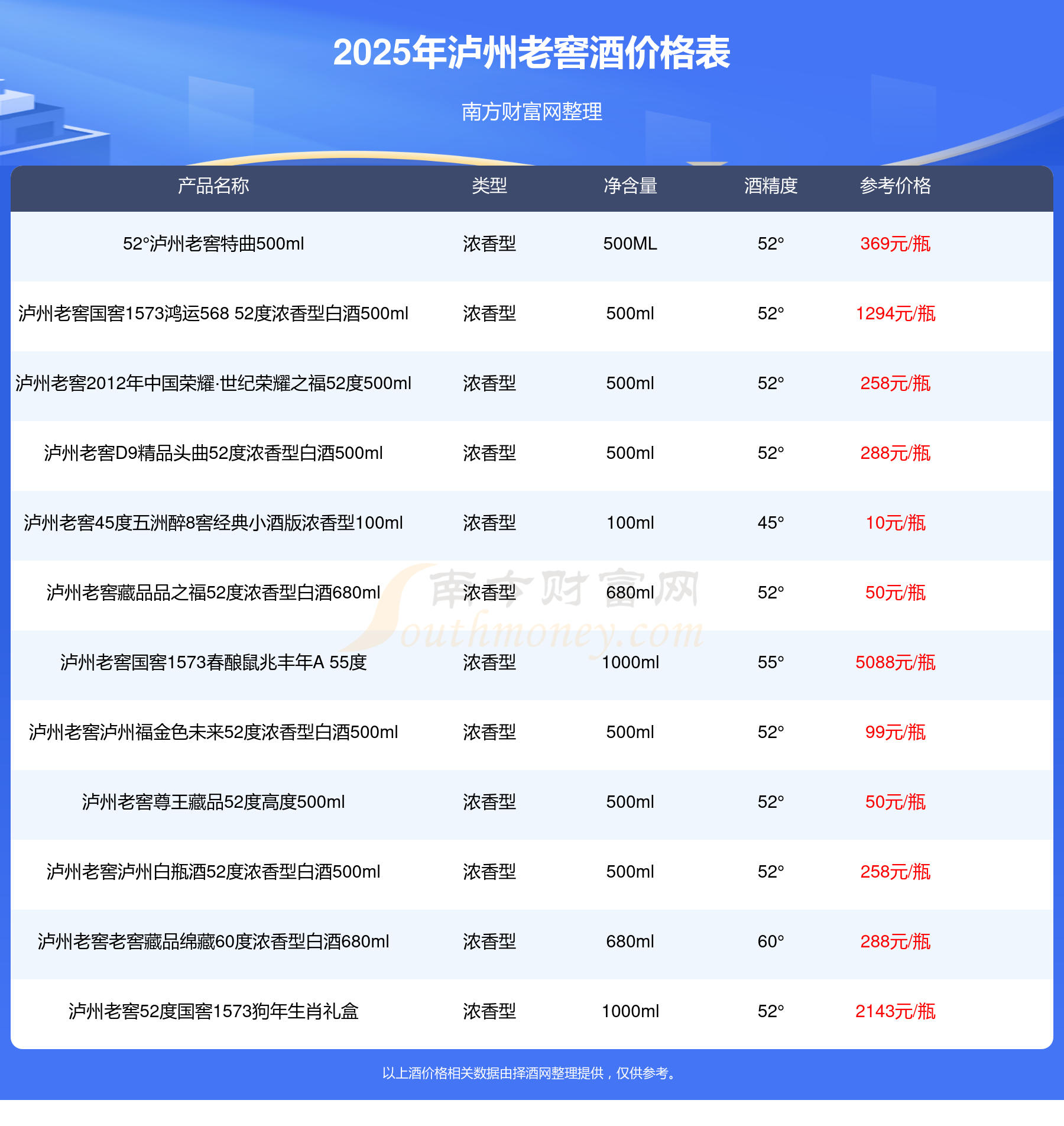Click 浓香型 in the 狗年生肖礼盒 row

point(489,1011)
